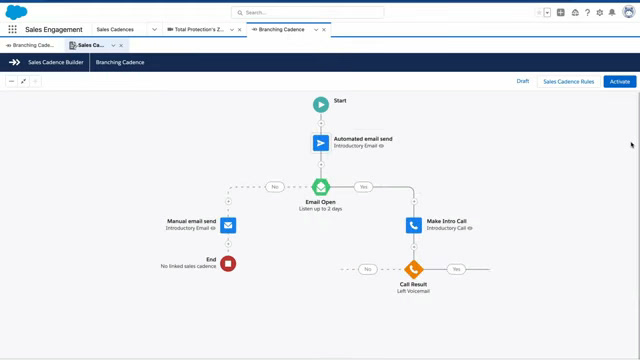640x360 pixels.
Task: Add a step above Manual email send
Action: pyautogui.click(x=228, y=201)
